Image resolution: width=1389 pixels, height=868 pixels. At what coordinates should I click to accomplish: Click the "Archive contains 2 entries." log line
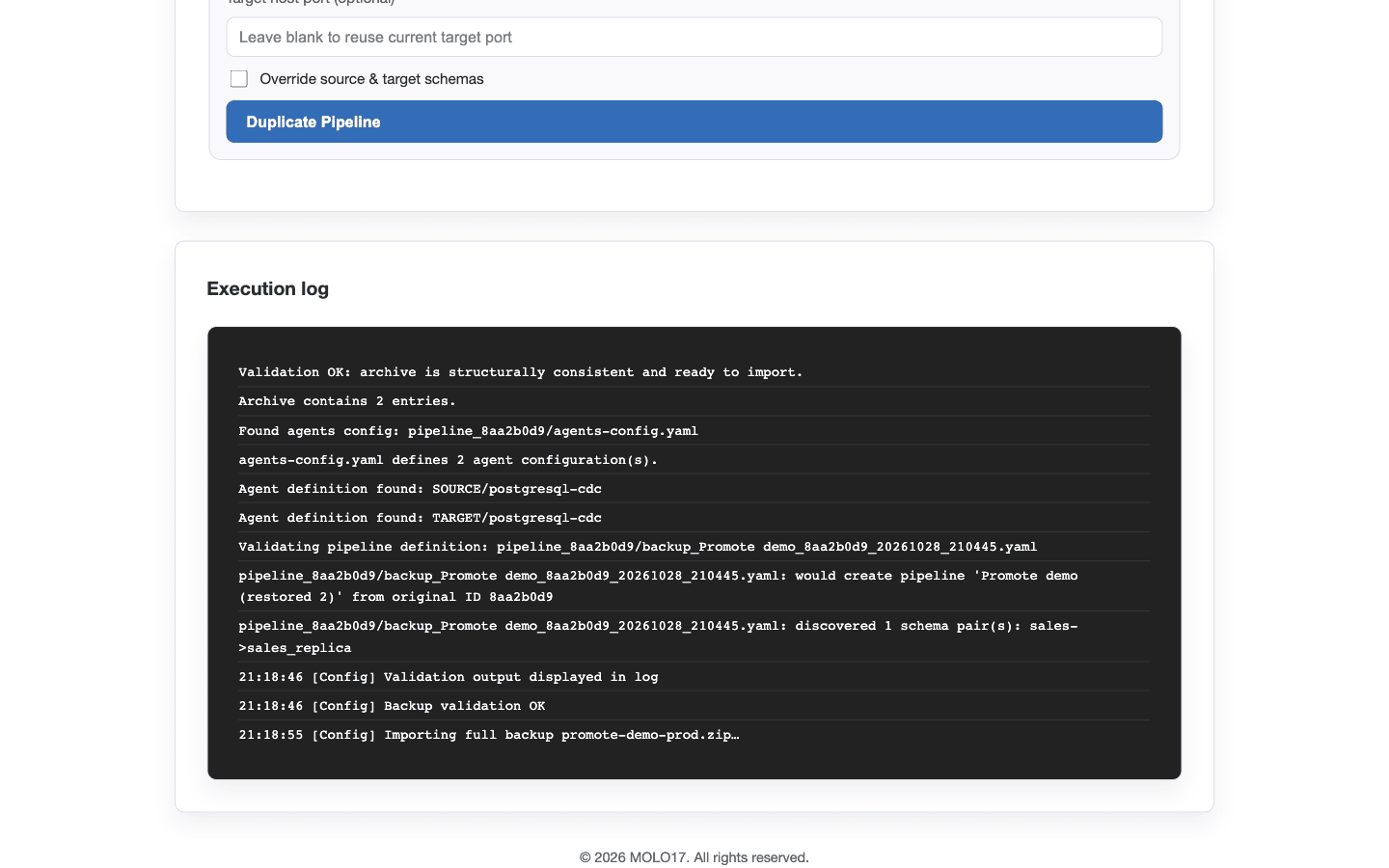694,401
